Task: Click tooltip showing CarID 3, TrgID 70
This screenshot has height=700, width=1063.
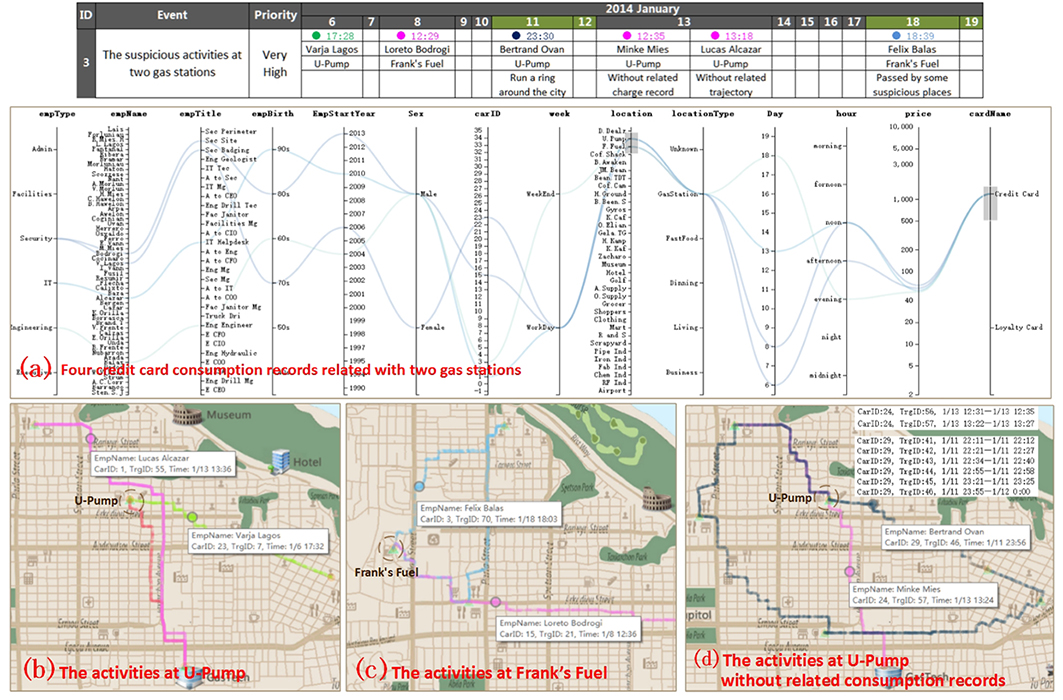Action: [x=489, y=514]
